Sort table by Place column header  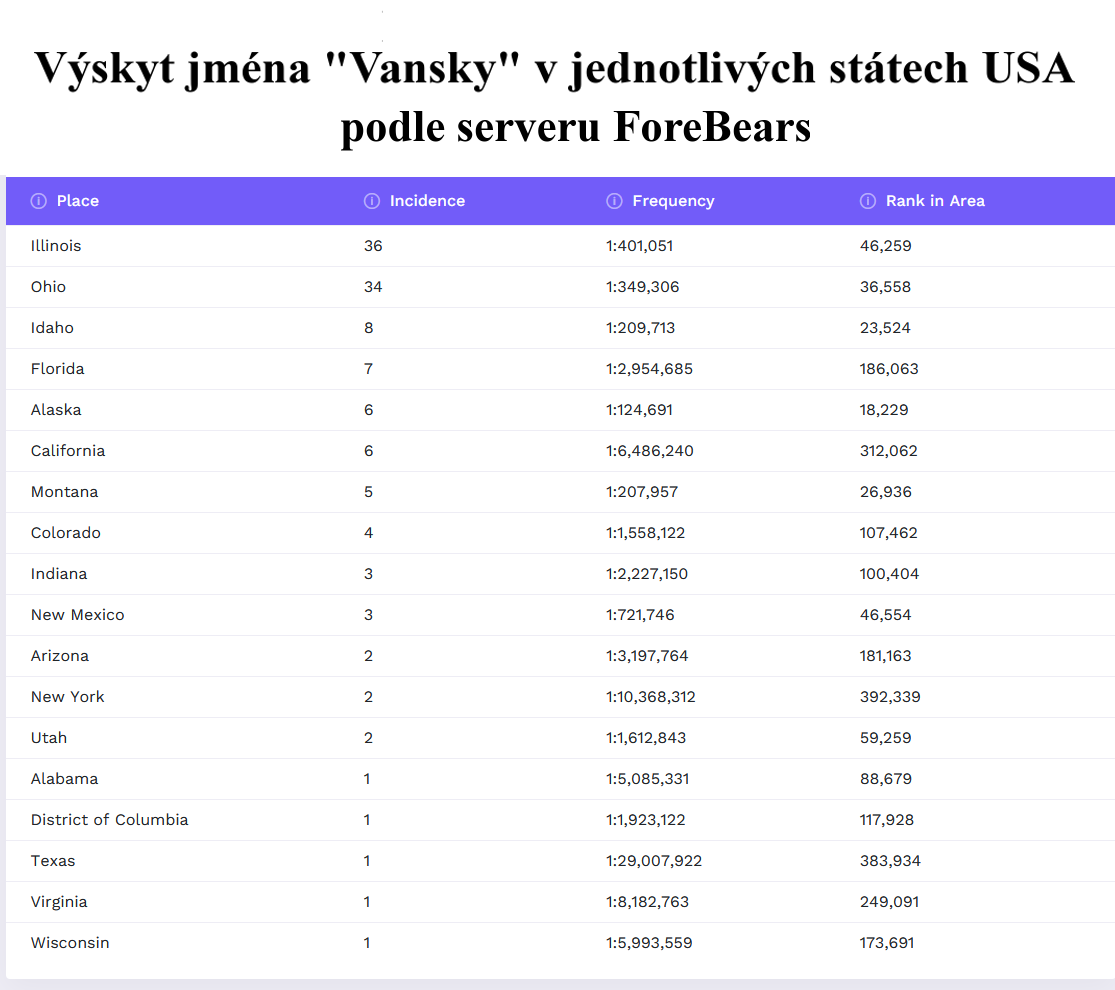[x=78, y=201]
